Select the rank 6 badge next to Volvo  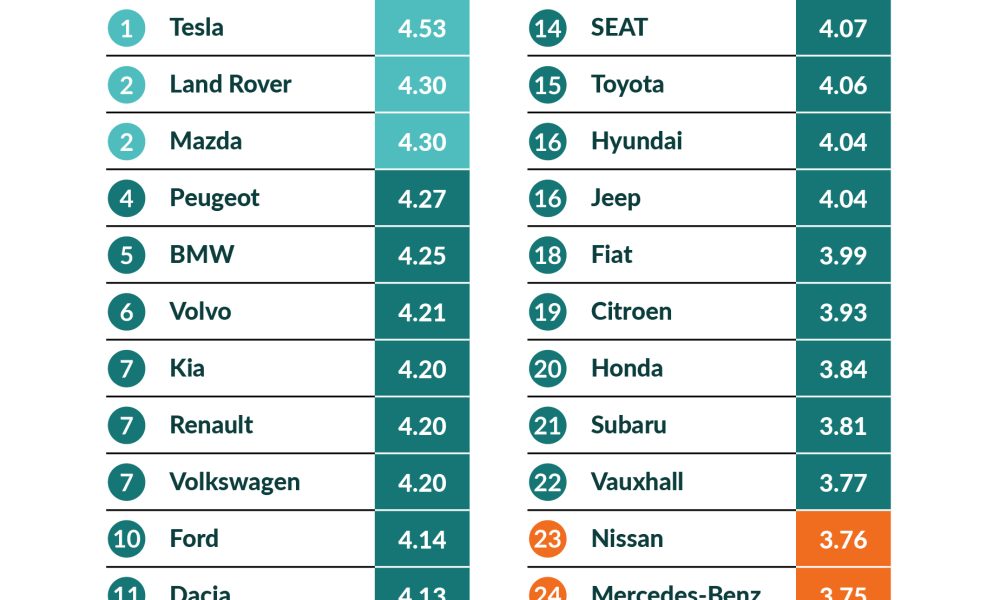tap(126, 312)
